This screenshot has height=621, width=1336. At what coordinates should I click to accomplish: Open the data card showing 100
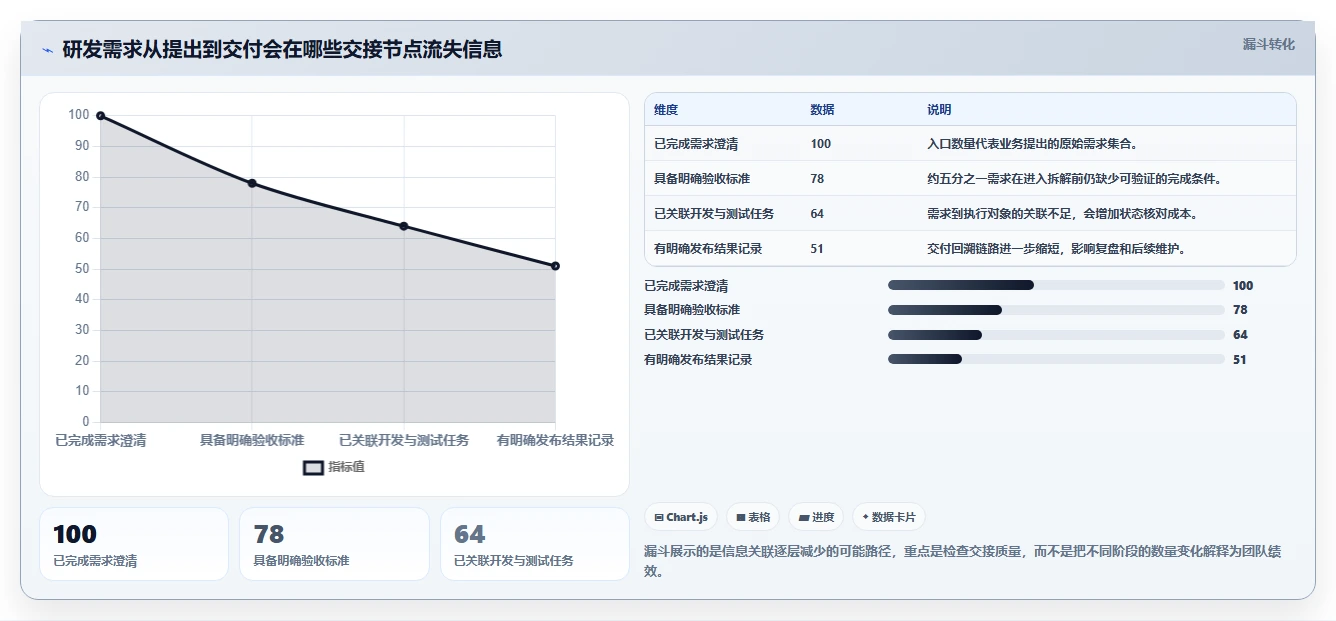coord(134,544)
